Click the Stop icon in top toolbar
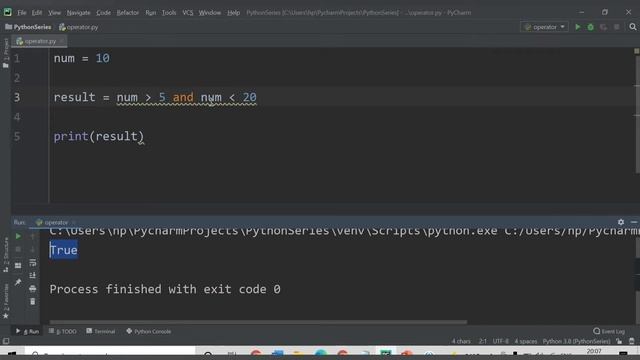This screenshot has width=640, height=360. (616, 27)
